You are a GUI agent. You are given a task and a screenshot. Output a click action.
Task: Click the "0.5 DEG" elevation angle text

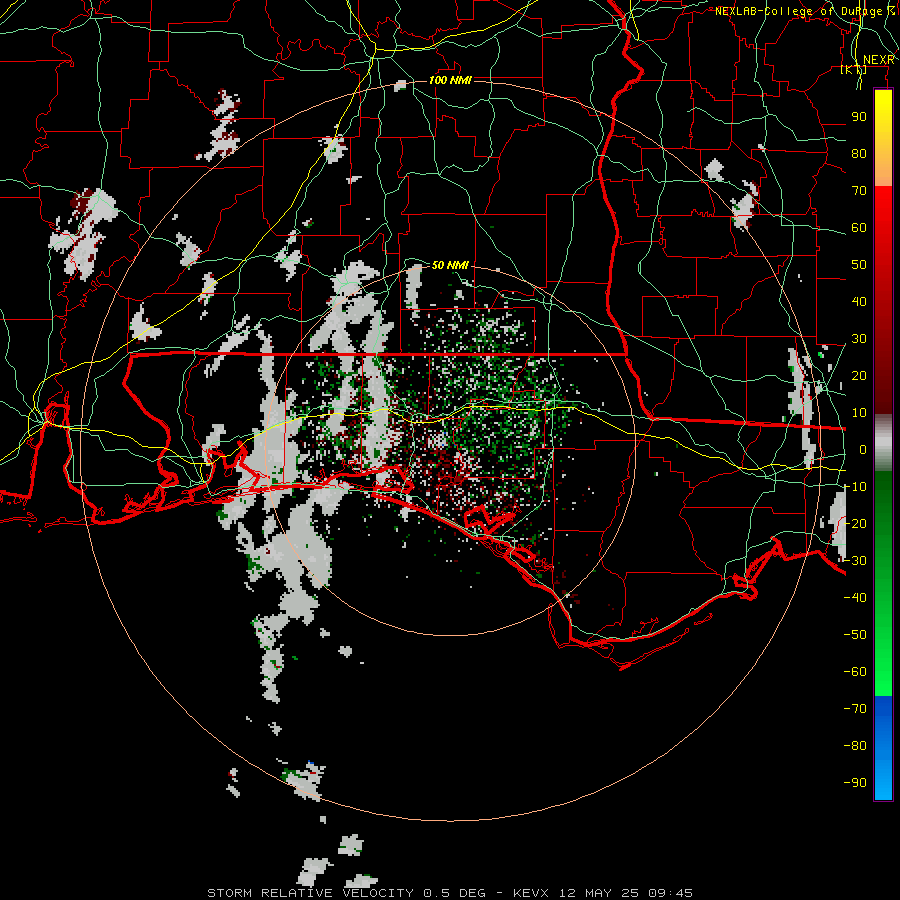(455, 893)
